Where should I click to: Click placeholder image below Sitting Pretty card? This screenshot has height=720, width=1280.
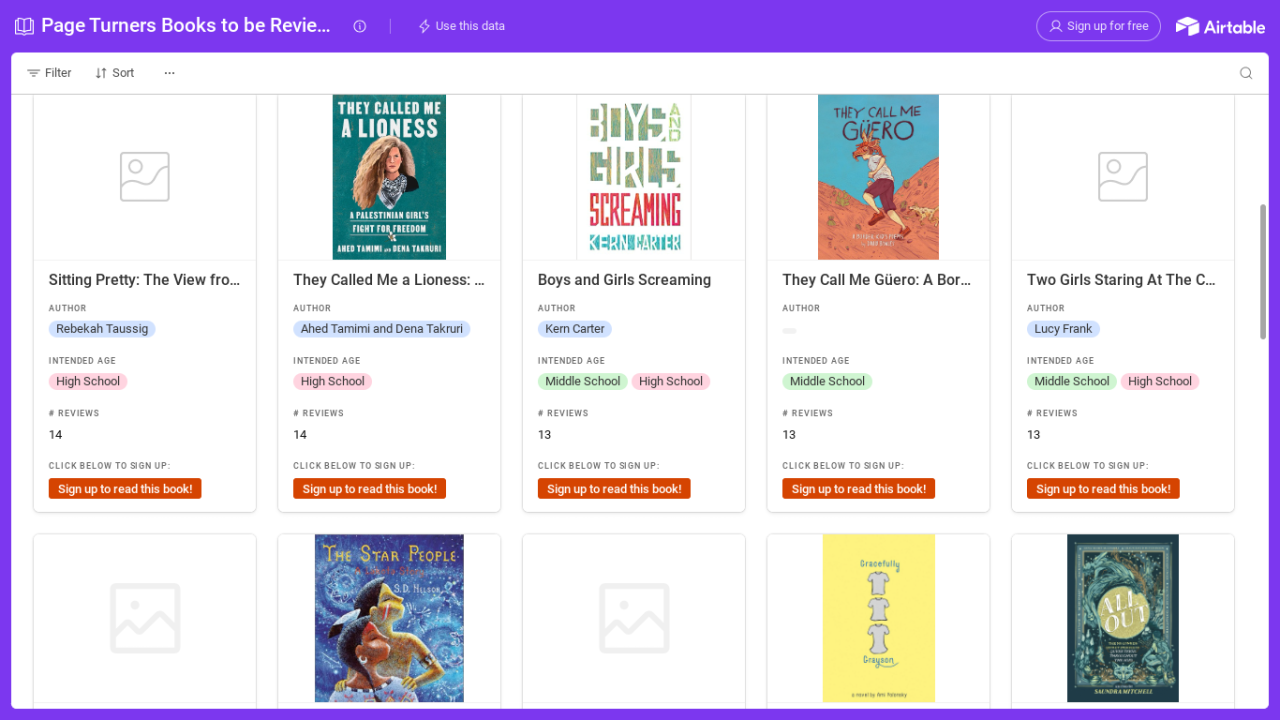[x=145, y=618]
